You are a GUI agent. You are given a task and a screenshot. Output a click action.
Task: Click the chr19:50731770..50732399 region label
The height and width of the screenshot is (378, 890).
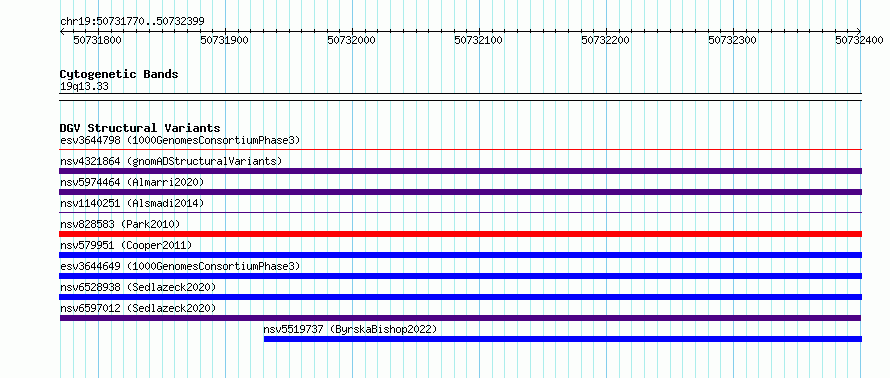[x=132, y=22]
